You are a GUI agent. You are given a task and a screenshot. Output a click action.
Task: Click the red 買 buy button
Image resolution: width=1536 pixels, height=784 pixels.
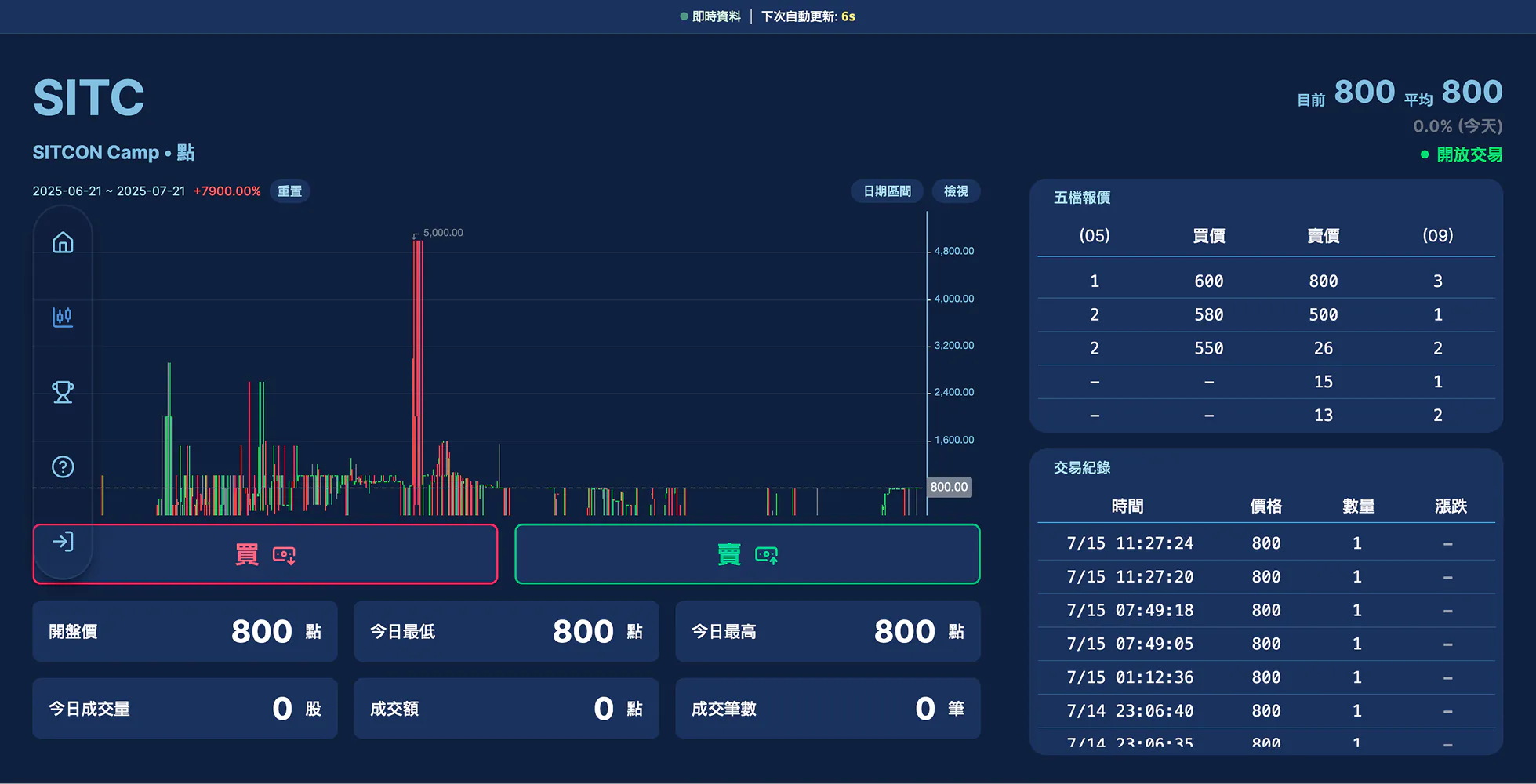265,554
